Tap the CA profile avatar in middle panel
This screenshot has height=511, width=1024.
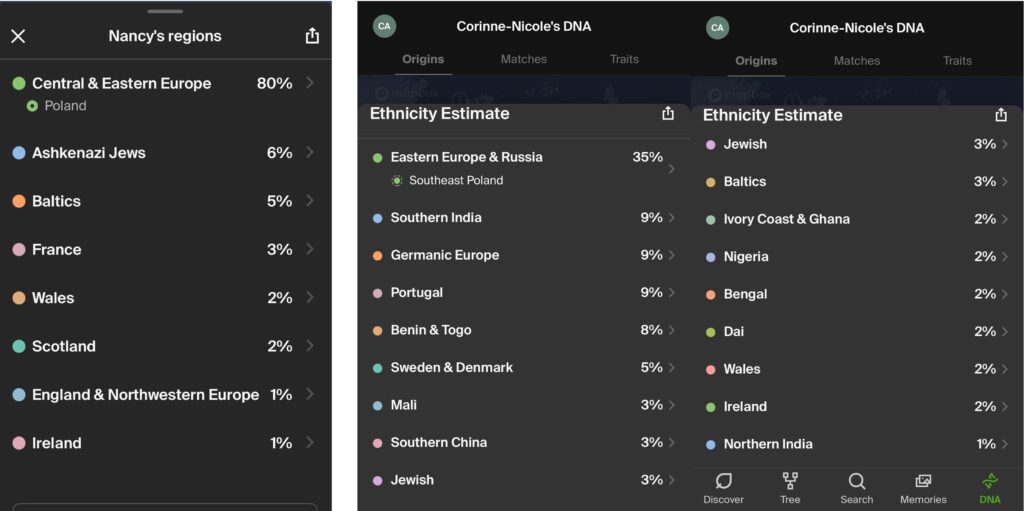[x=384, y=26]
